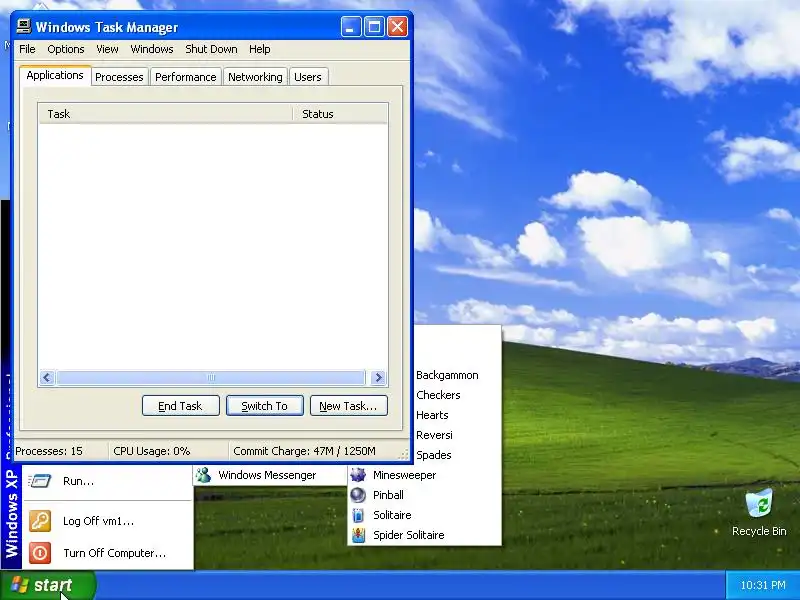Click the End Task button
The image size is (800, 600).
[x=181, y=406]
